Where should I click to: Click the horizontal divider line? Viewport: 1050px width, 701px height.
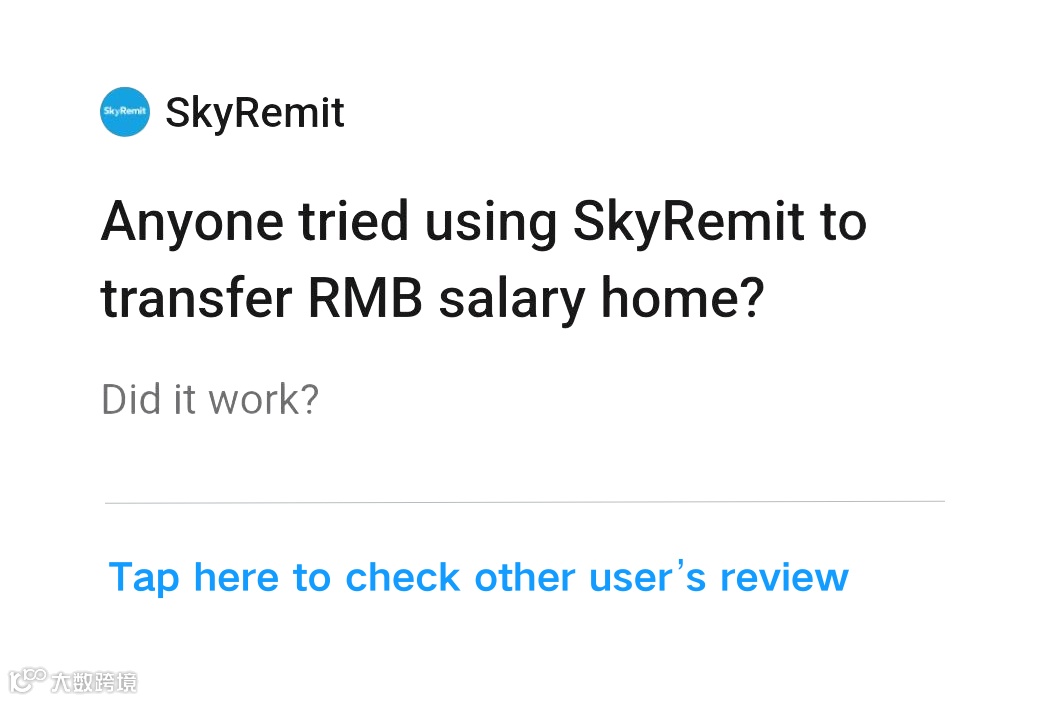click(524, 501)
